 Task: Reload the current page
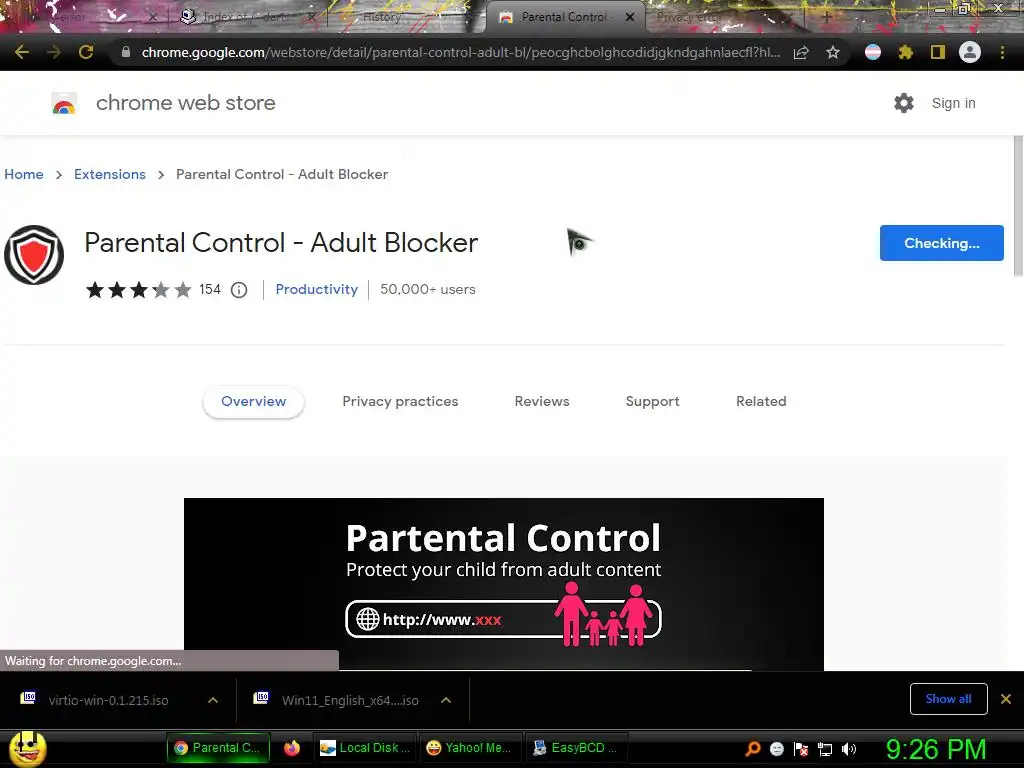(86, 52)
